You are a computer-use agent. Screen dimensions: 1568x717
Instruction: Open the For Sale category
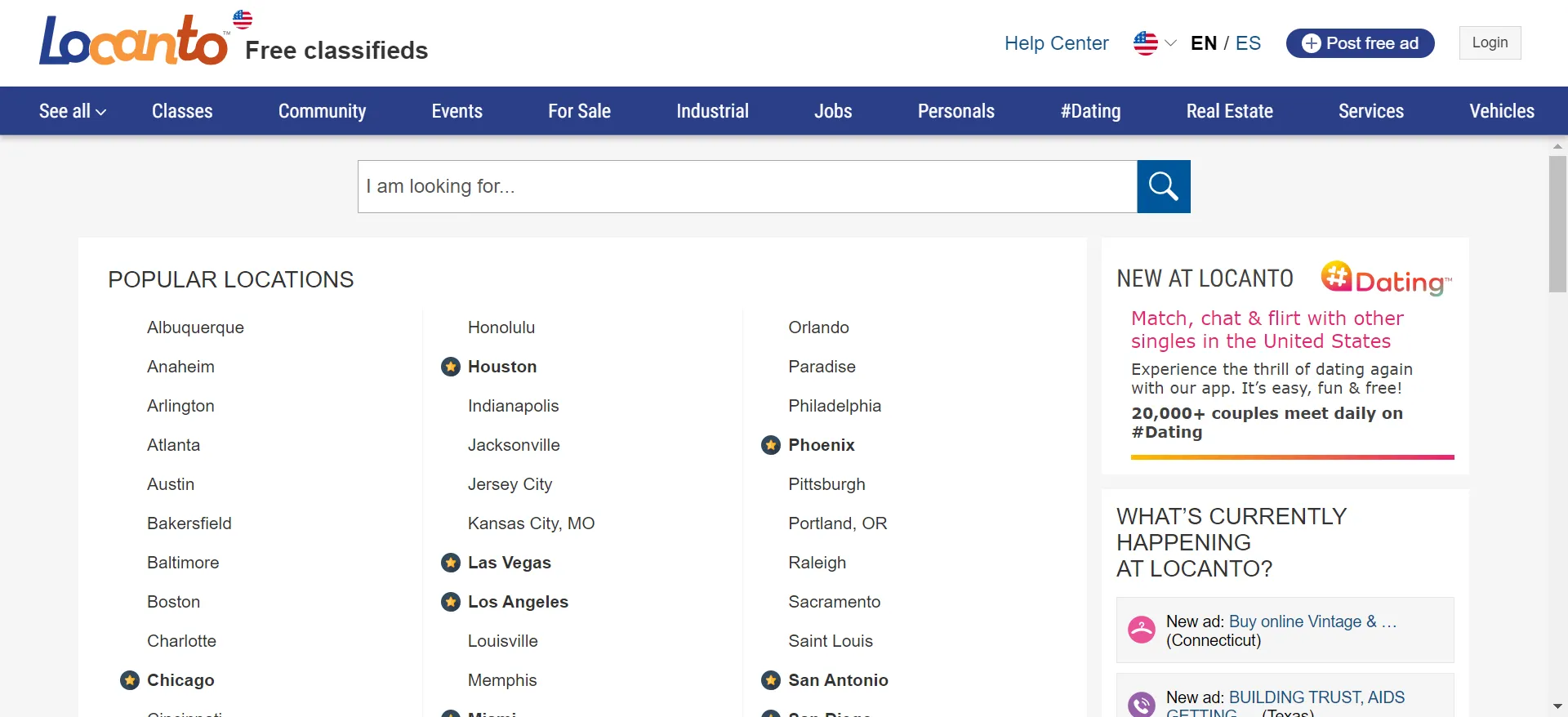point(579,111)
